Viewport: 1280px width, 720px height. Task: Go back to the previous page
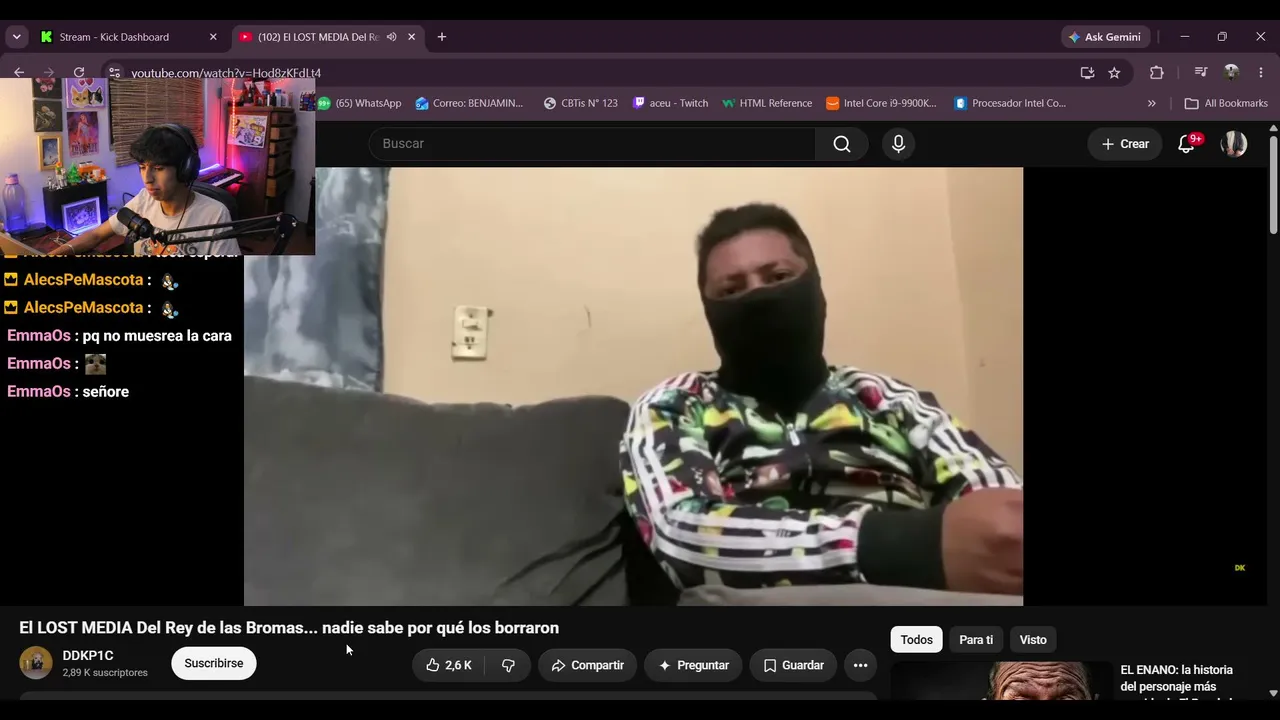19,72
